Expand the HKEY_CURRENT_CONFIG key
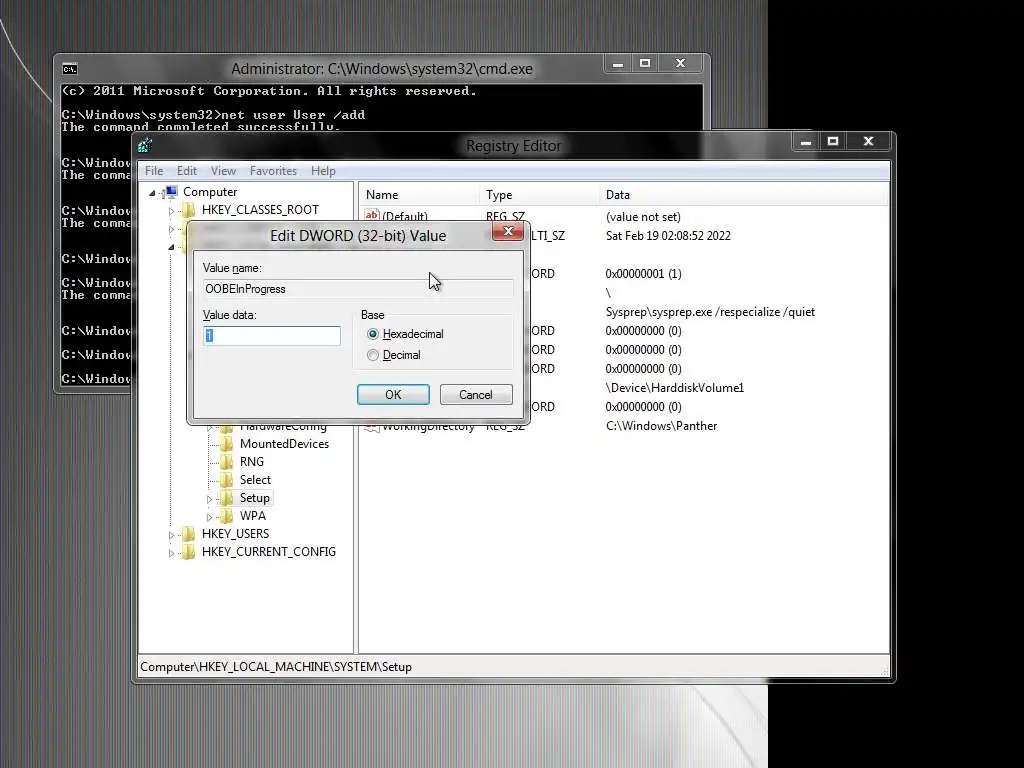The width and height of the screenshot is (1024, 768). click(171, 553)
